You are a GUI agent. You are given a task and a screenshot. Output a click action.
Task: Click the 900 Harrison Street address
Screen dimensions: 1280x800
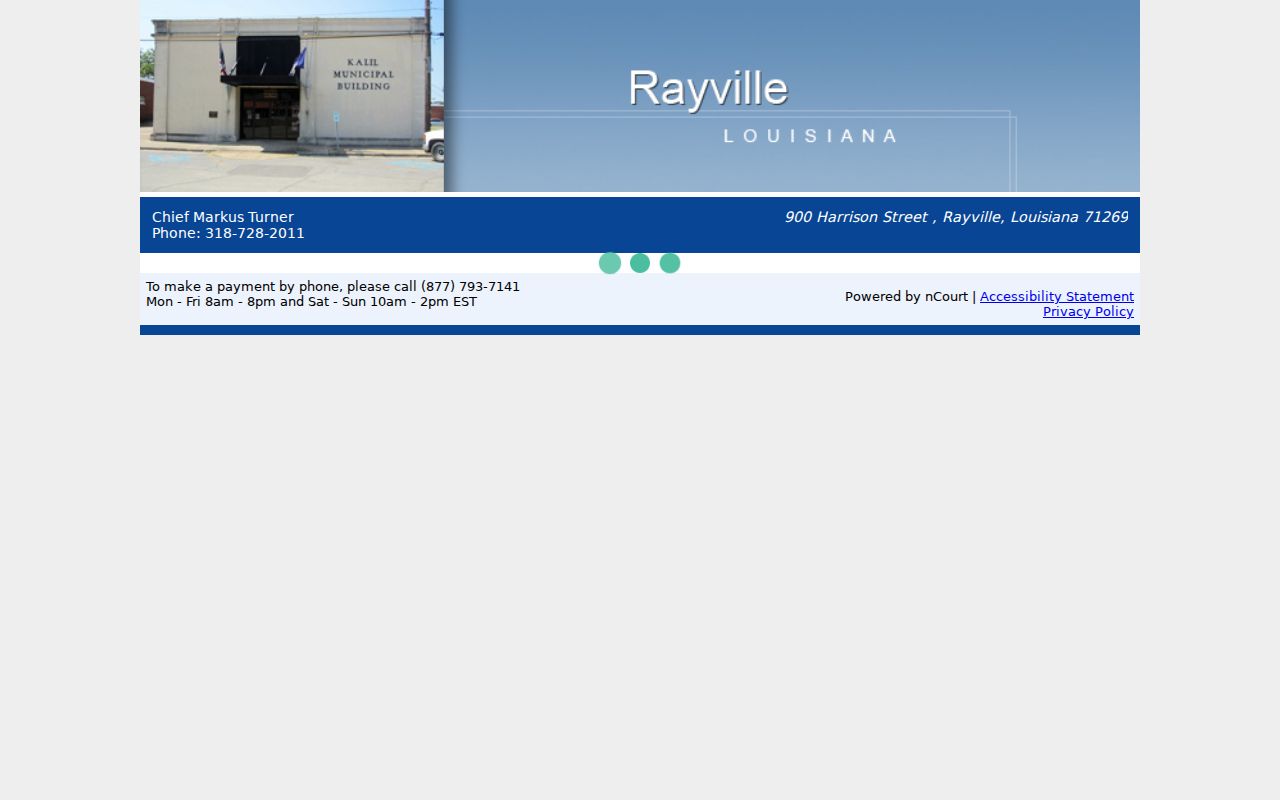[x=956, y=217]
